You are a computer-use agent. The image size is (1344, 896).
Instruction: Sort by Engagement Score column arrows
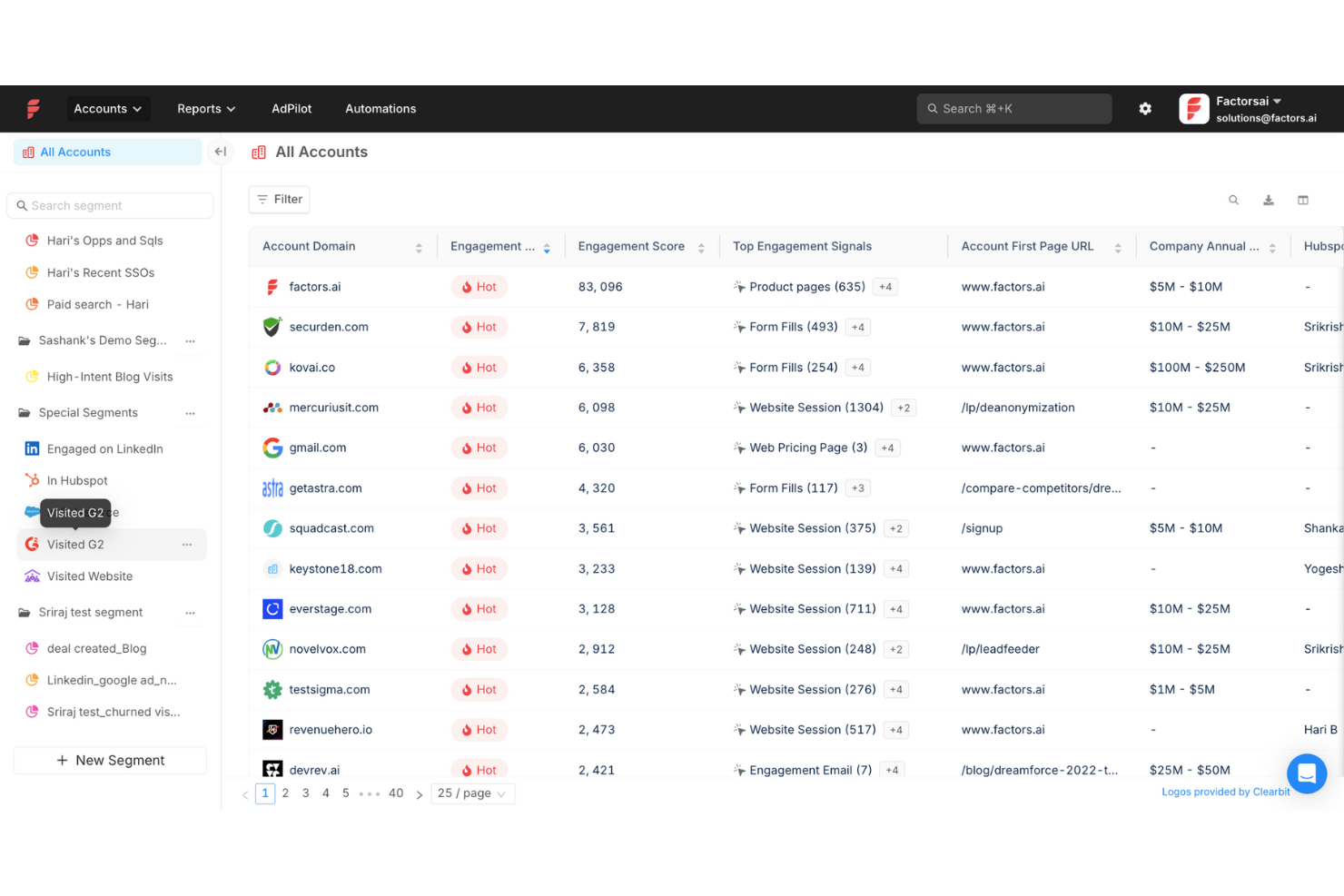[701, 248]
